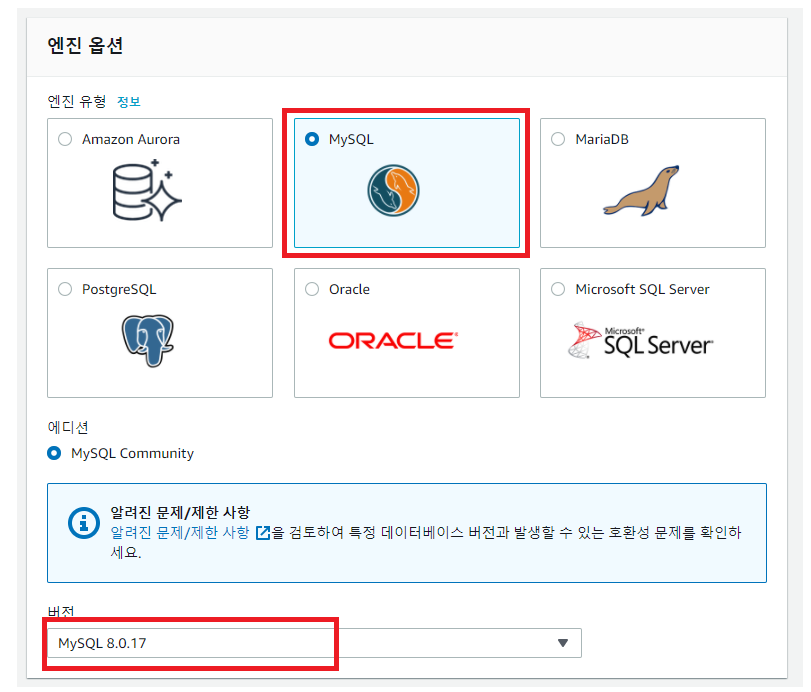Click the PostgreSQL elephant logo
Screen dimensions: 811x692
148,340
